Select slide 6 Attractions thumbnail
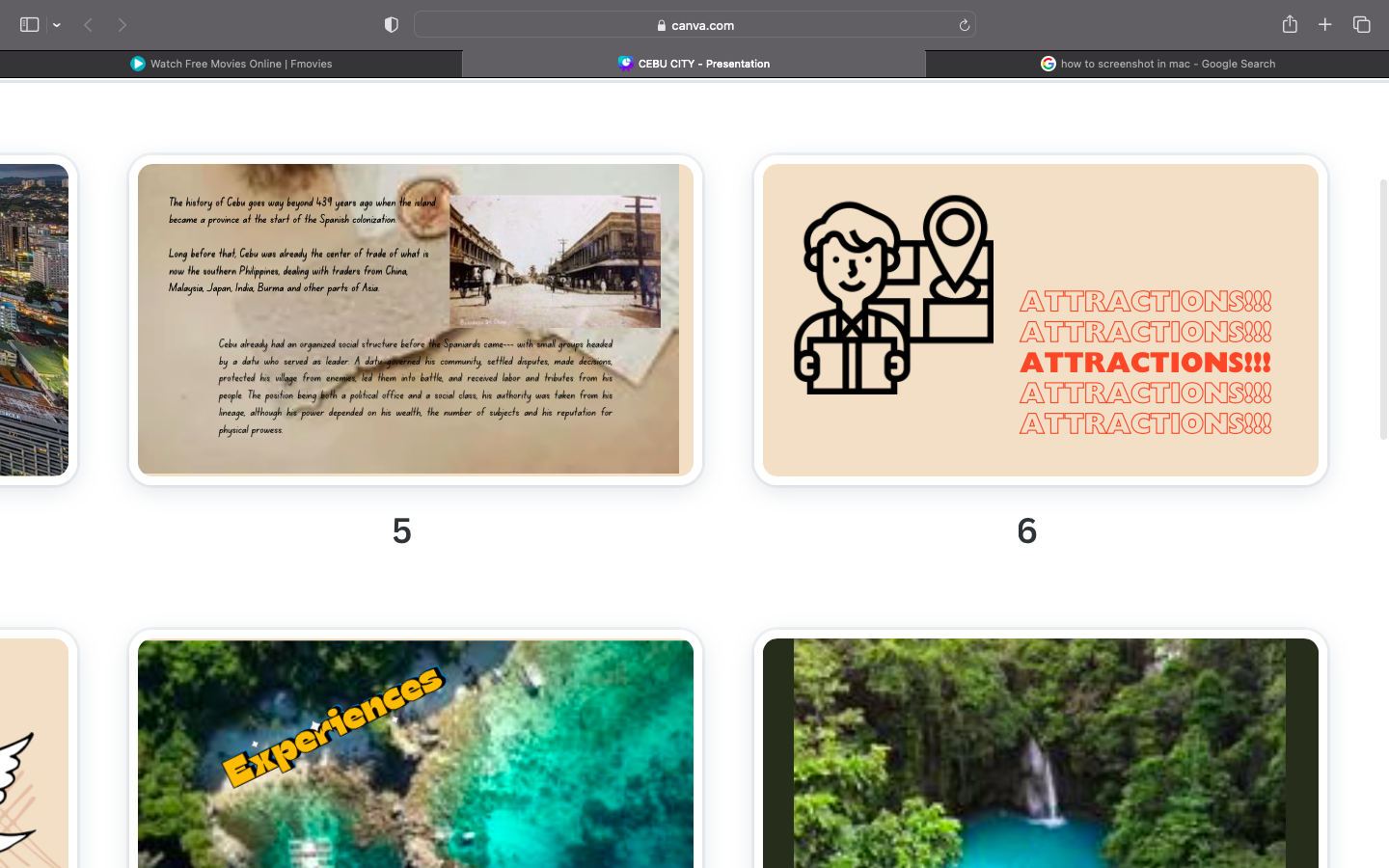1389x868 pixels. point(1041,319)
